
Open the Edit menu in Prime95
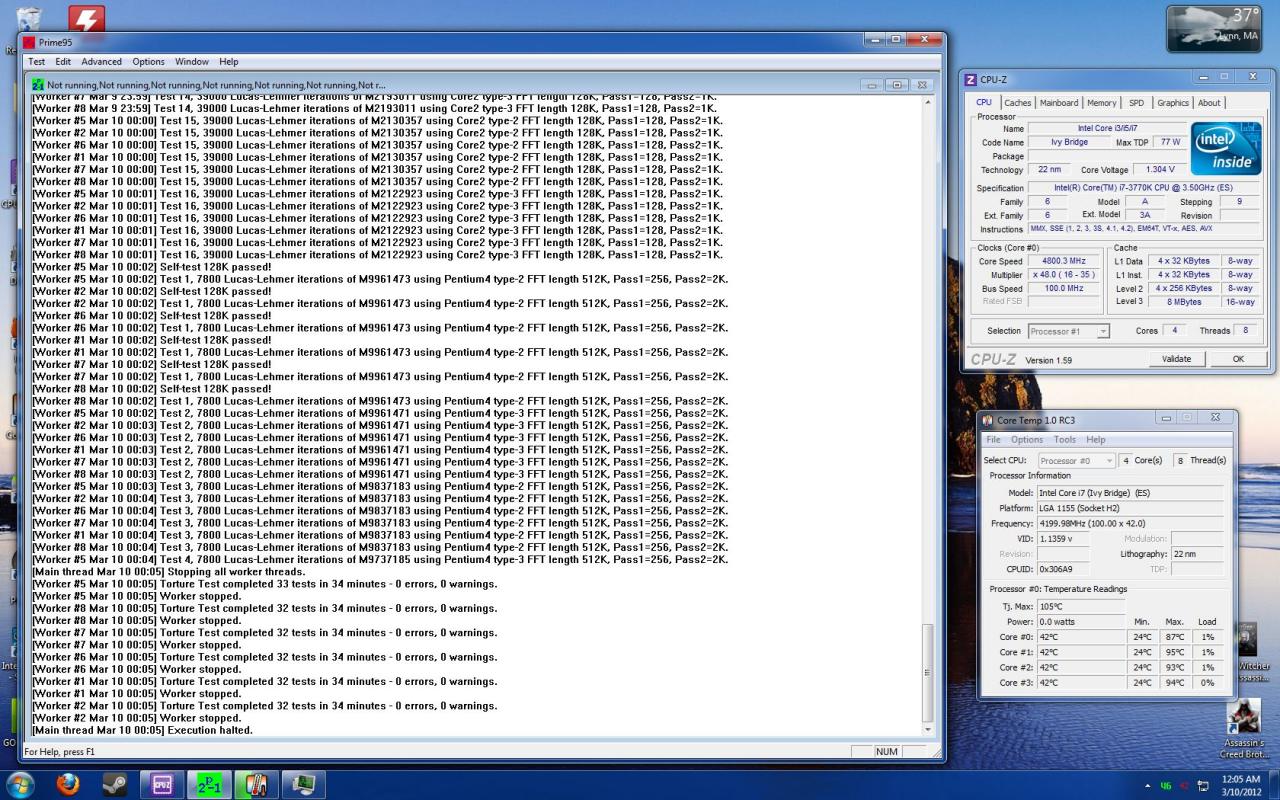pyautogui.click(x=63, y=62)
